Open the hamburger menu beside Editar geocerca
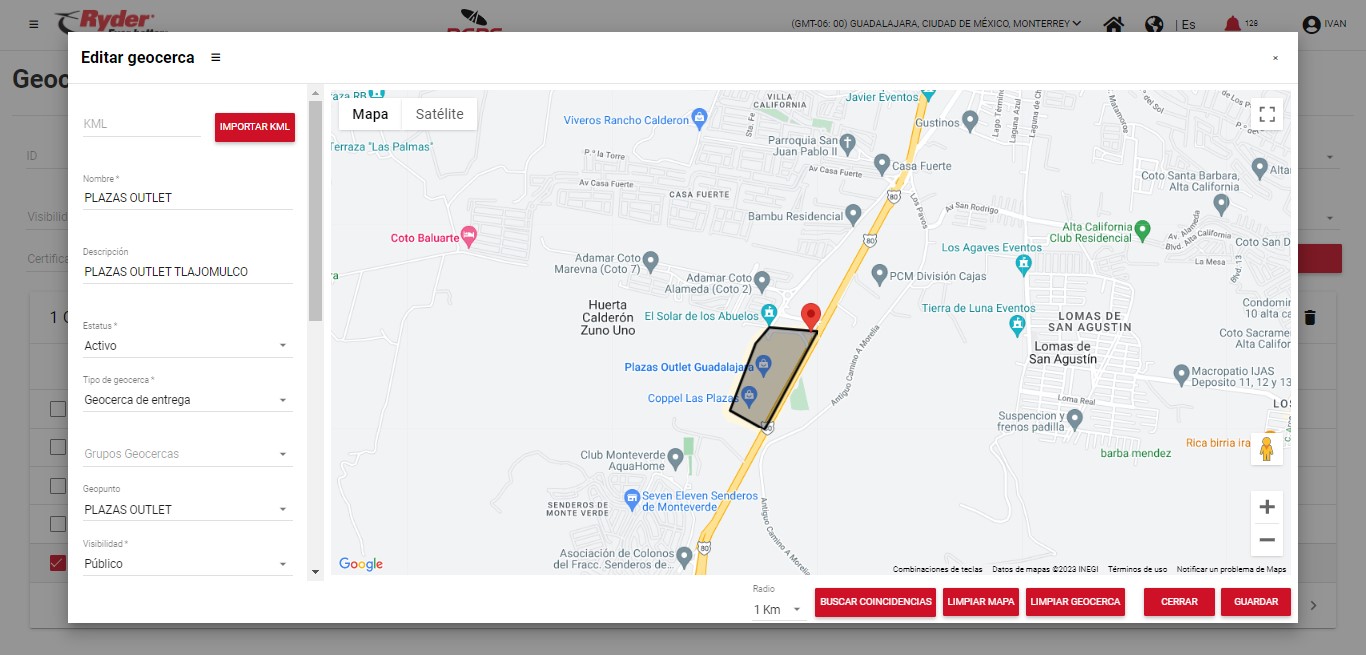Screen dimensions: 1366x655 pos(216,58)
